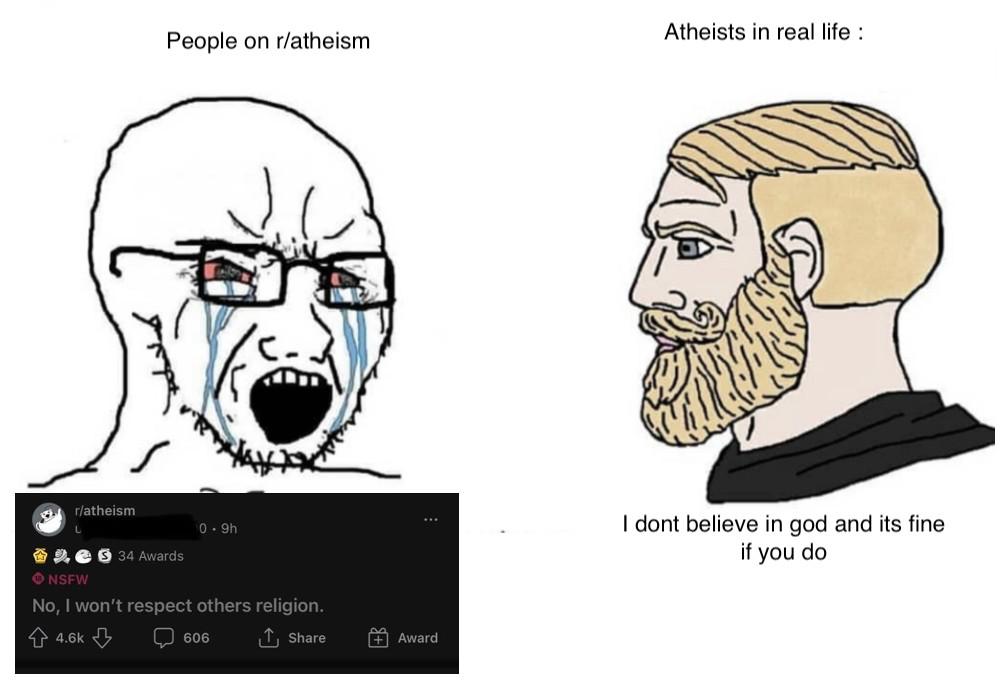The height and width of the screenshot is (681, 1000).
Task: Upvote the r/atheism post
Action: click(39, 637)
